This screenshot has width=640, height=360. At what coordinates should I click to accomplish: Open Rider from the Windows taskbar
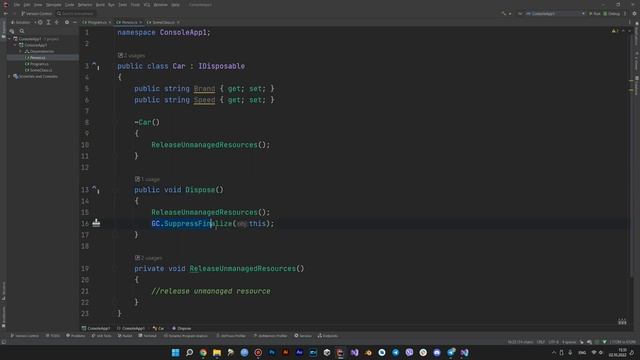click(x=340, y=353)
